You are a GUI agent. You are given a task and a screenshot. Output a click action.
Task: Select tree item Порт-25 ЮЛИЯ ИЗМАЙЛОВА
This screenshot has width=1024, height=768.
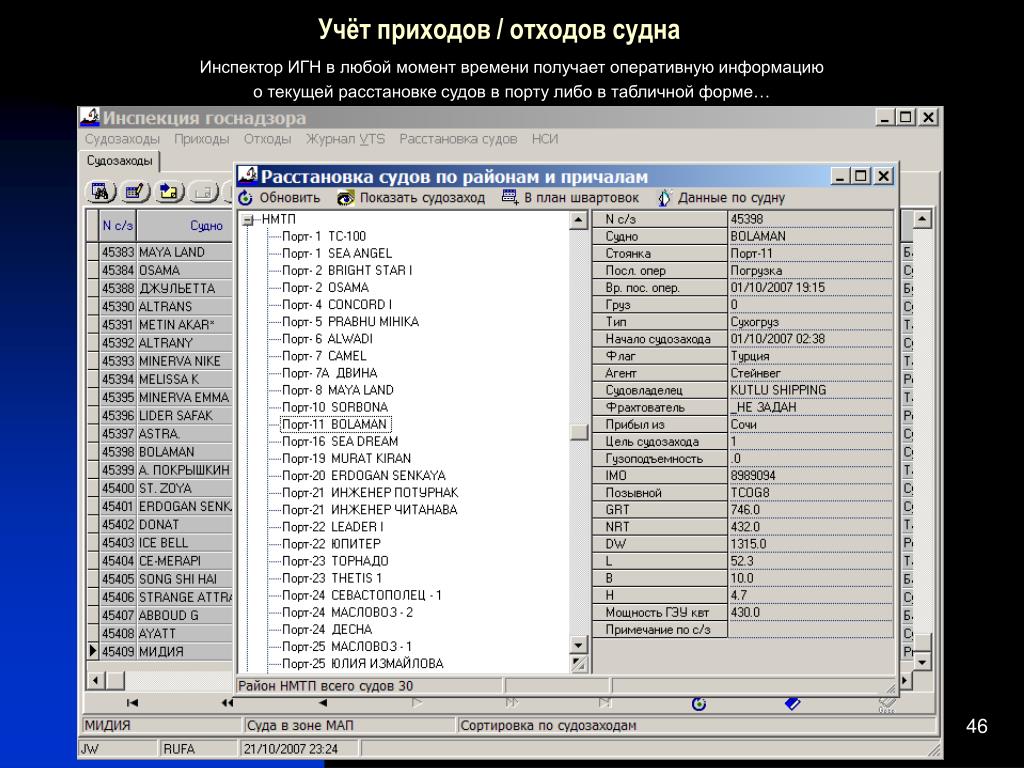[x=362, y=664]
